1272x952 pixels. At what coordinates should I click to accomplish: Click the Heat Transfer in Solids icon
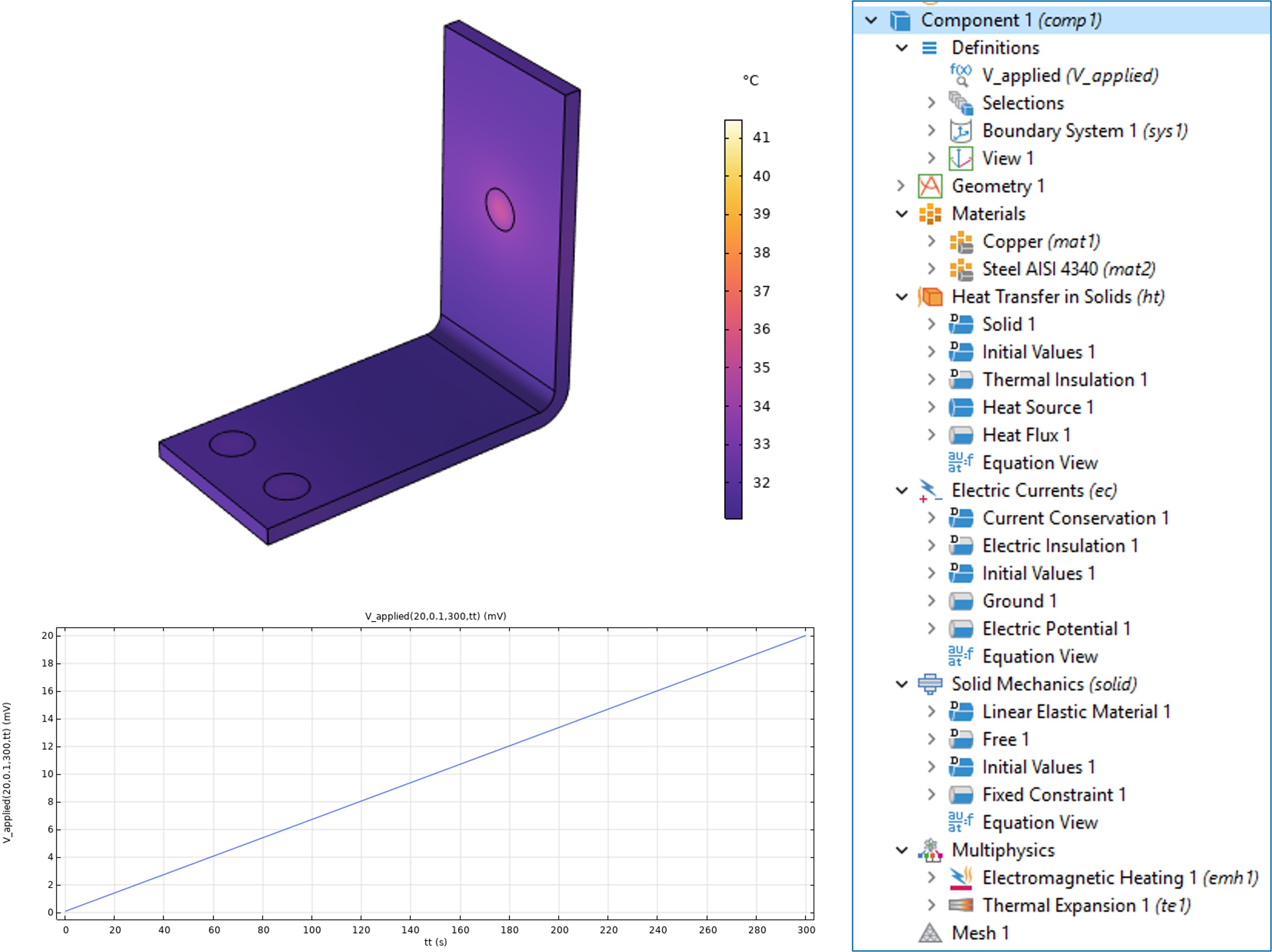(930, 297)
